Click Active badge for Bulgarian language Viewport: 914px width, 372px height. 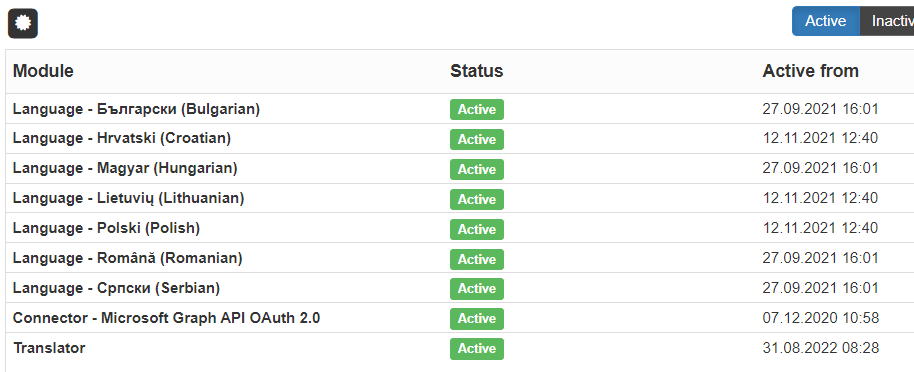click(477, 110)
